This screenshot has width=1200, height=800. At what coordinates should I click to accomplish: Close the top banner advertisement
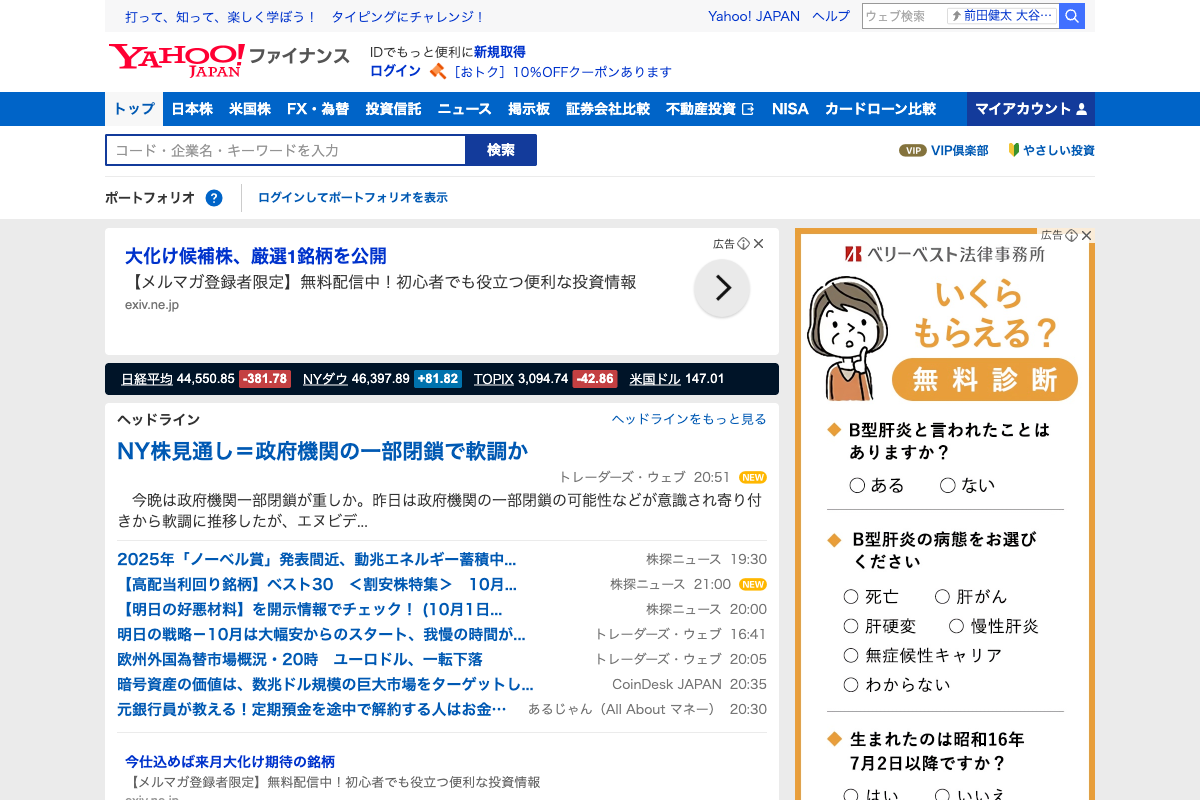point(759,244)
